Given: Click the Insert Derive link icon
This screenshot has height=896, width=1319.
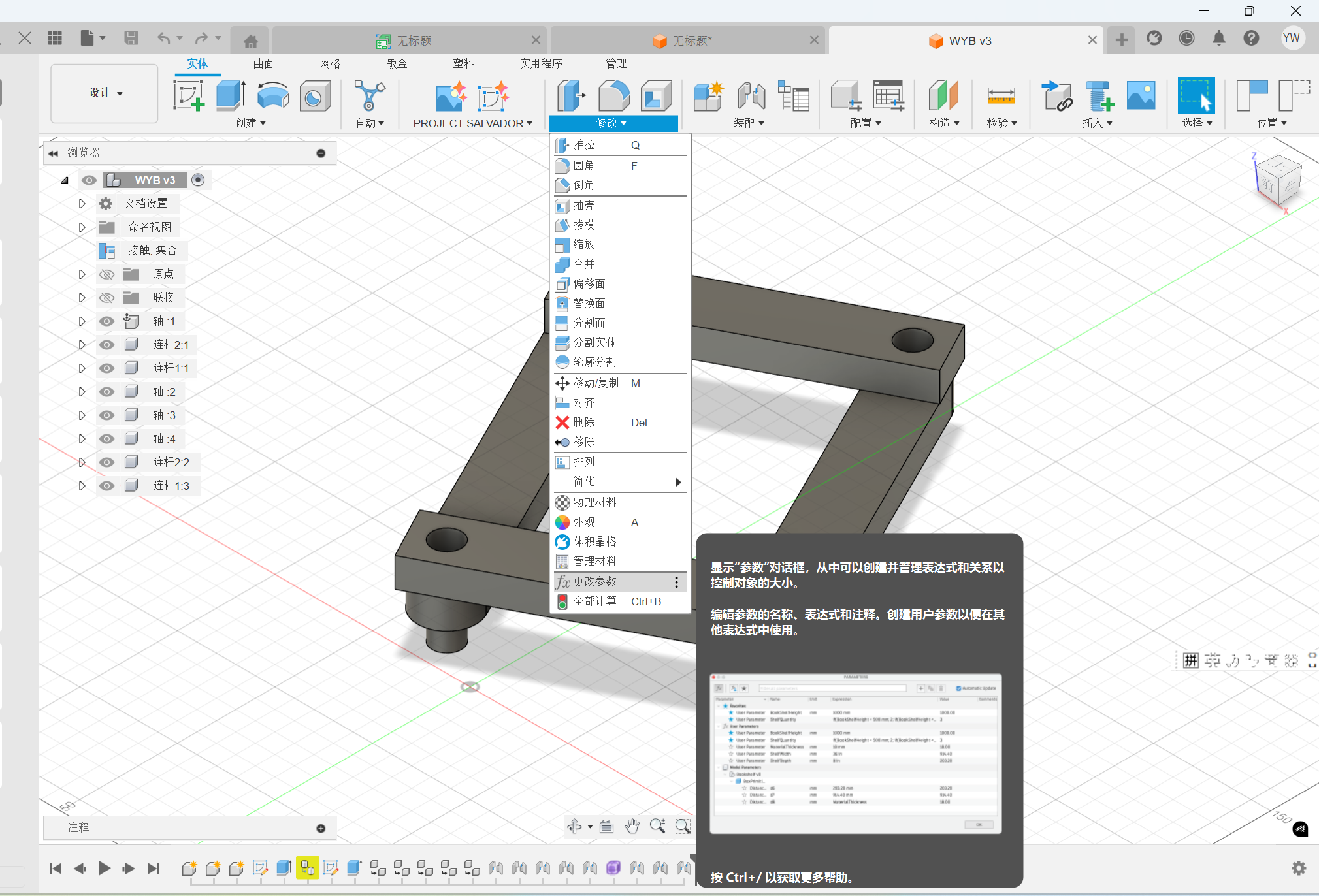Looking at the screenshot, I should pos(1056,95).
